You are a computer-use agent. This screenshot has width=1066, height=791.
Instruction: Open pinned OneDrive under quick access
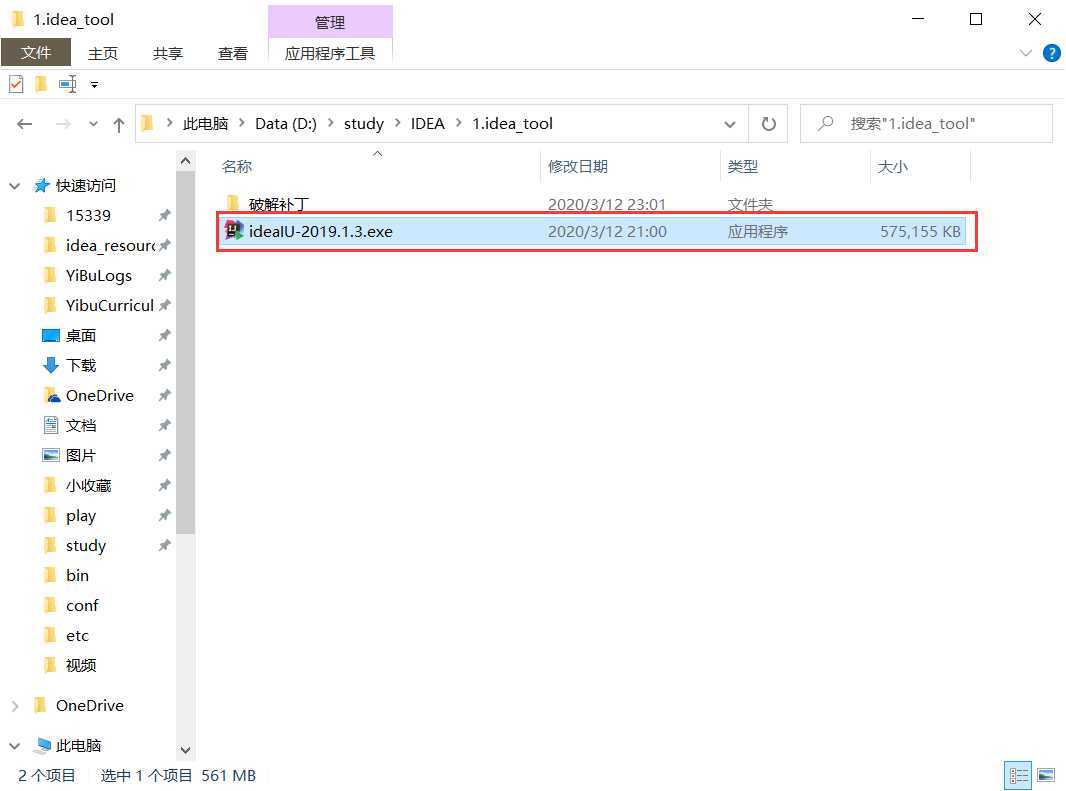[99, 395]
